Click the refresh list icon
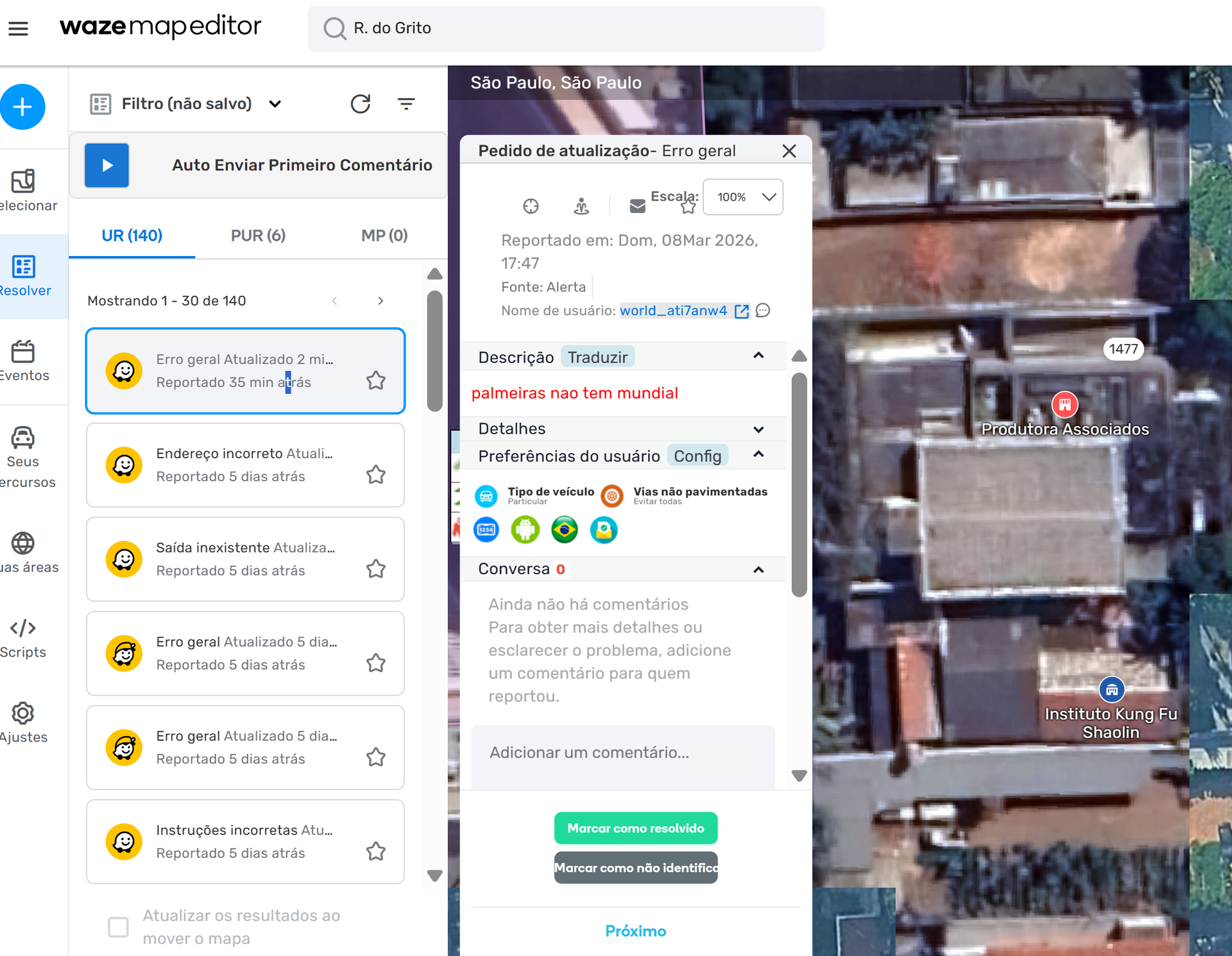1232x956 pixels. click(x=361, y=104)
